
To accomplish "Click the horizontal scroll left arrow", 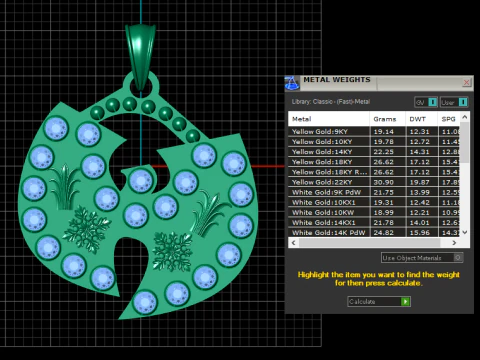I will [x=293, y=243].
